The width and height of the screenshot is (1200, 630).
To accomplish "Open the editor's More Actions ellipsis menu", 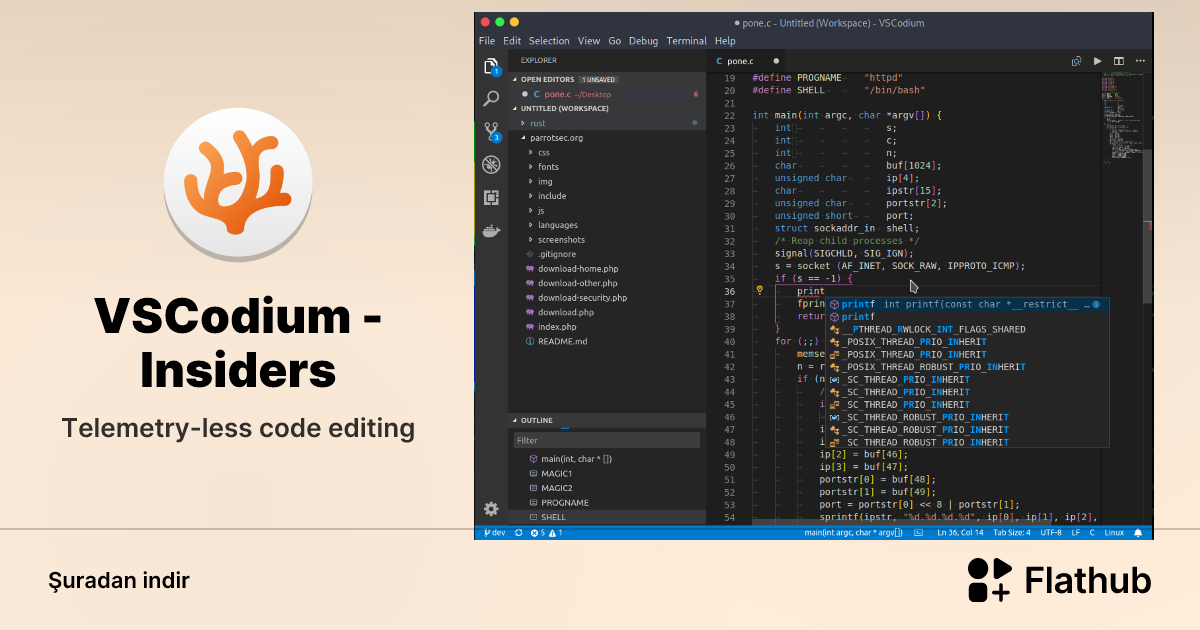I will click(x=1140, y=61).
